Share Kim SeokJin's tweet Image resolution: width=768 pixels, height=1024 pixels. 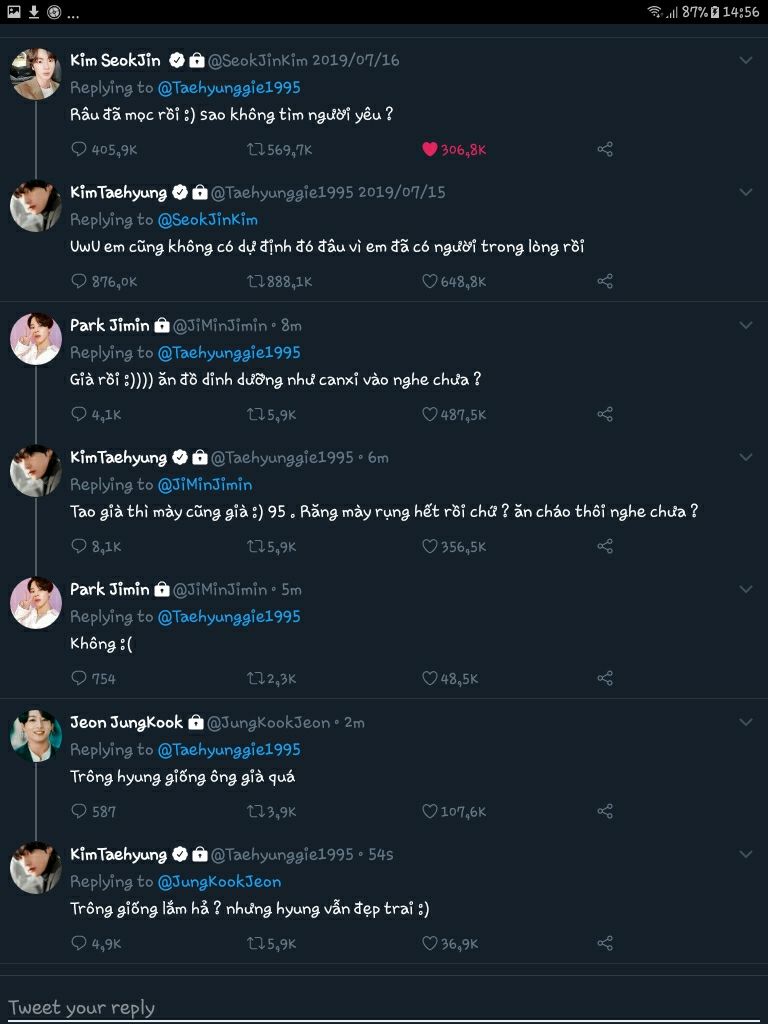605,149
